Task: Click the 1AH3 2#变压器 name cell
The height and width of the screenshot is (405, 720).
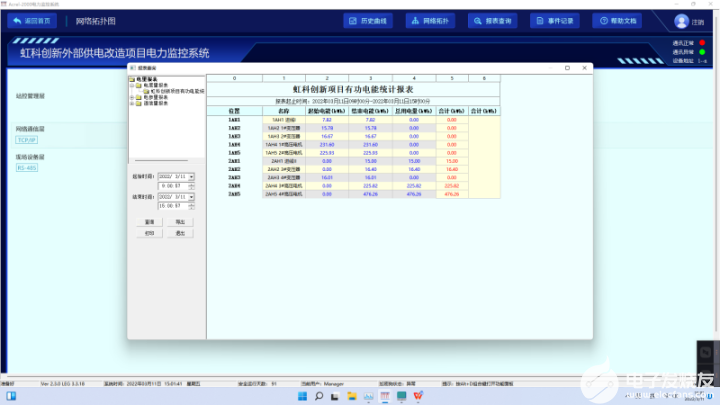Action: 284,136
